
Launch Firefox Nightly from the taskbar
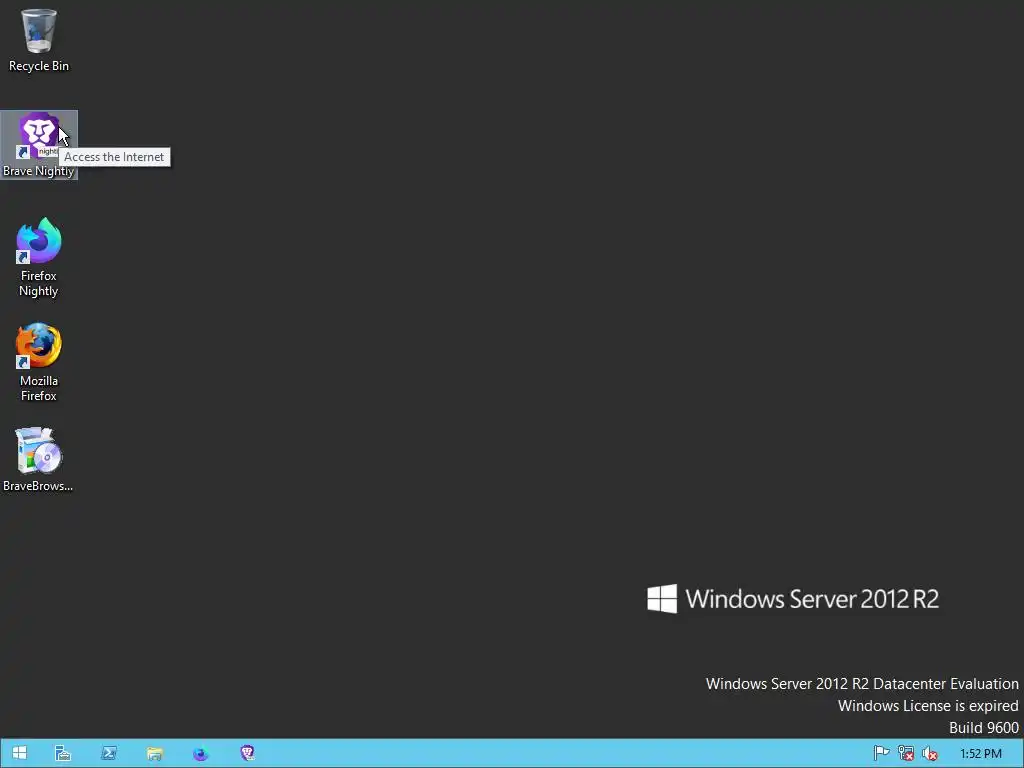point(200,753)
